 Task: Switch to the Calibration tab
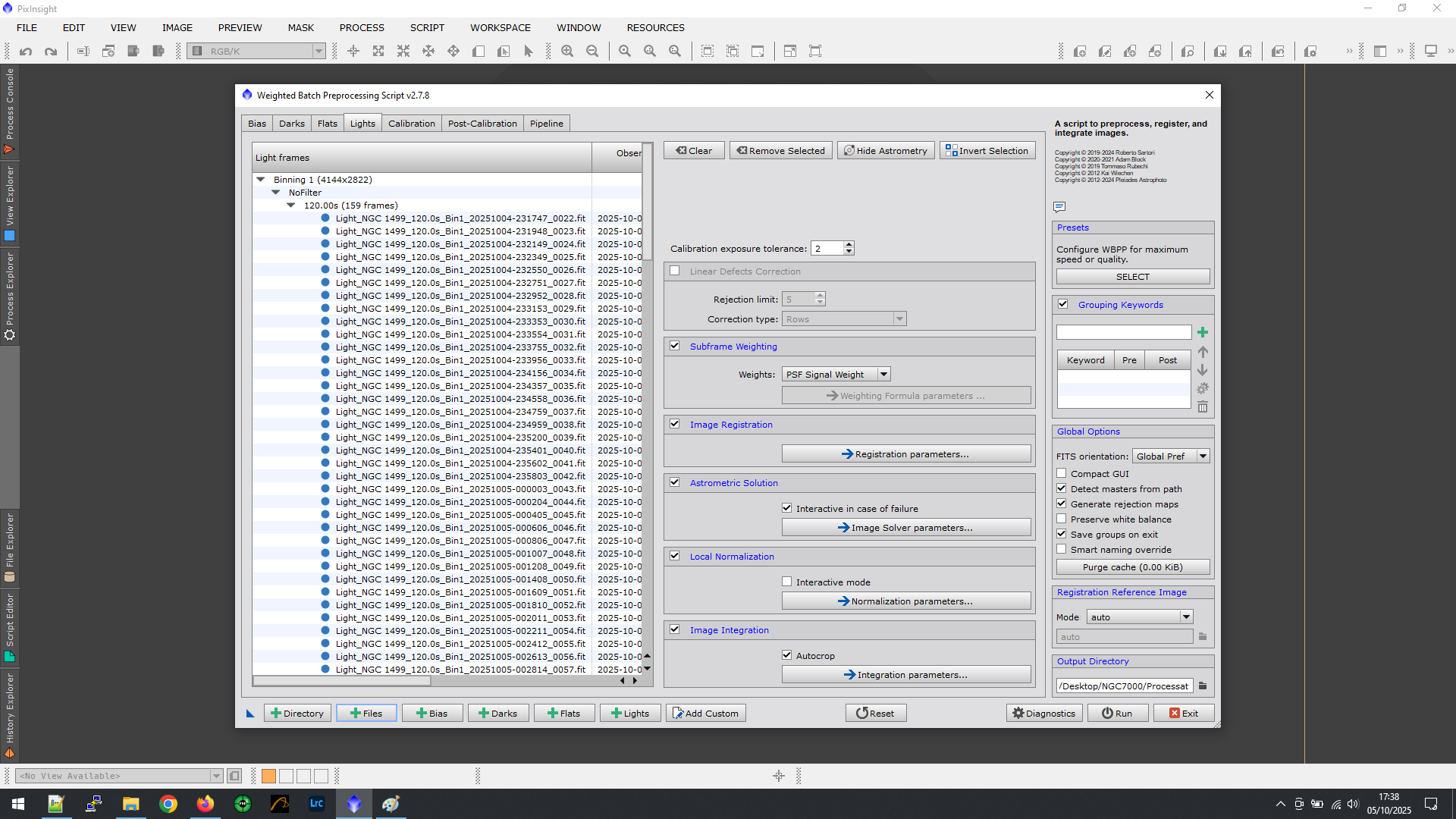pos(411,124)
